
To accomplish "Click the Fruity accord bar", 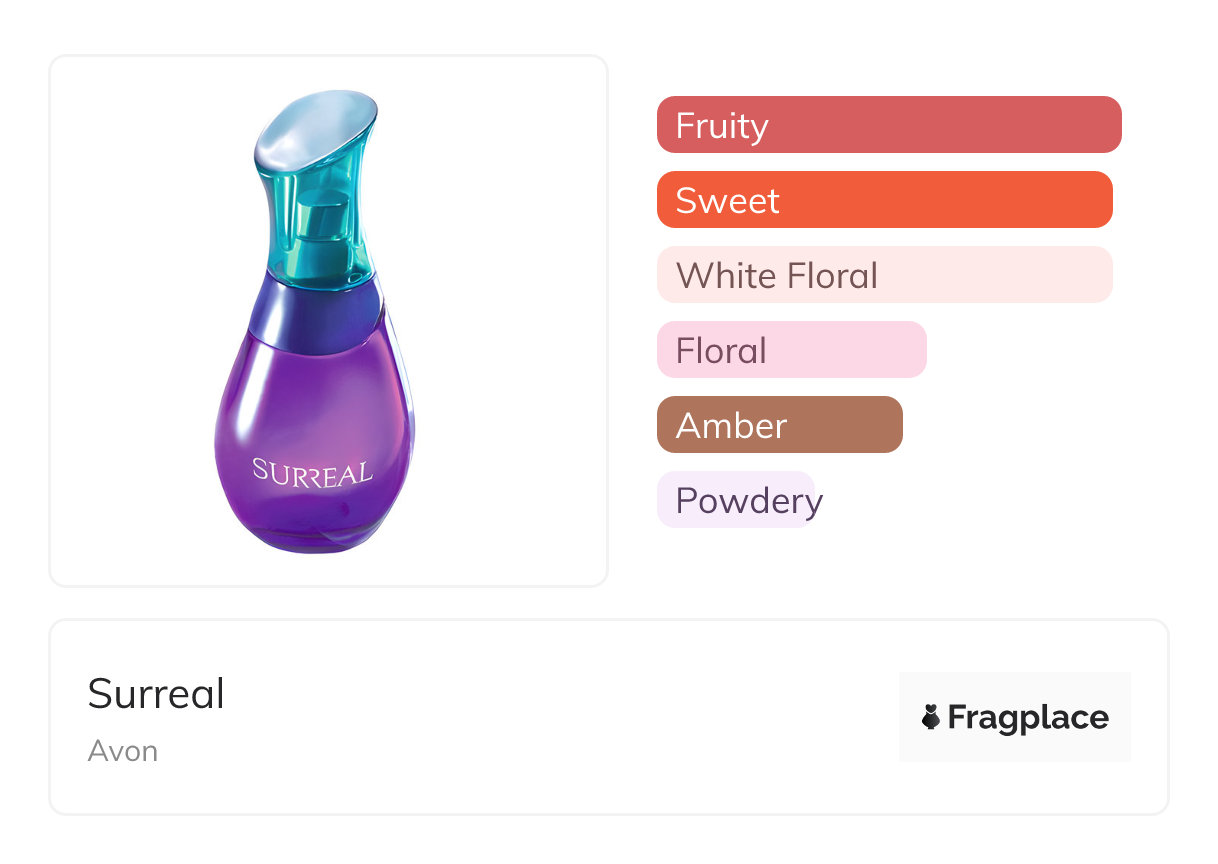I will pos(888,125).
